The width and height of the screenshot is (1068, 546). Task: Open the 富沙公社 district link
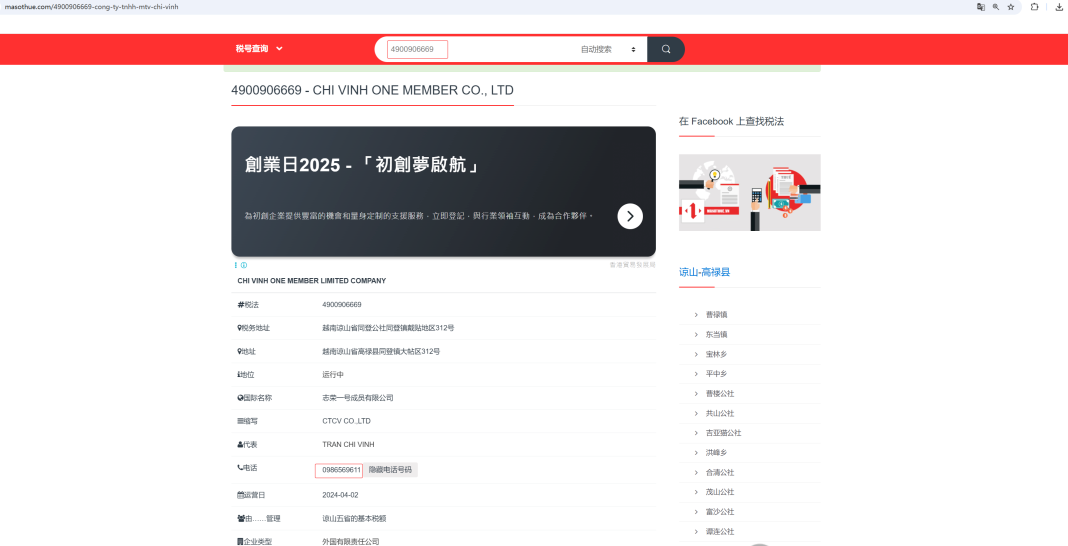(x=720, y=511)
